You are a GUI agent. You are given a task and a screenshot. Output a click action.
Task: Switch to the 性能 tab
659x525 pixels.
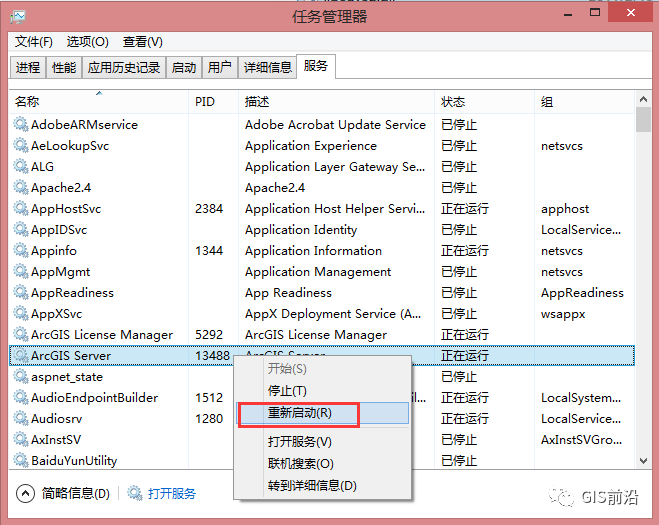[64, 67]
